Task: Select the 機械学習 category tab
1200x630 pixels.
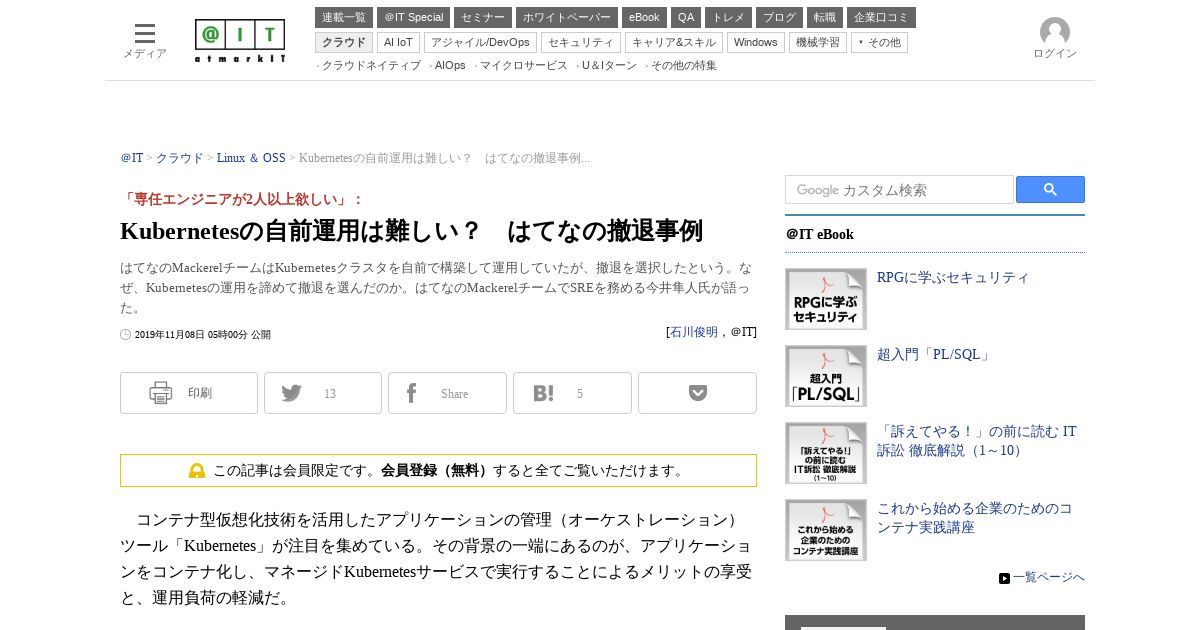Action: (818, 43)
